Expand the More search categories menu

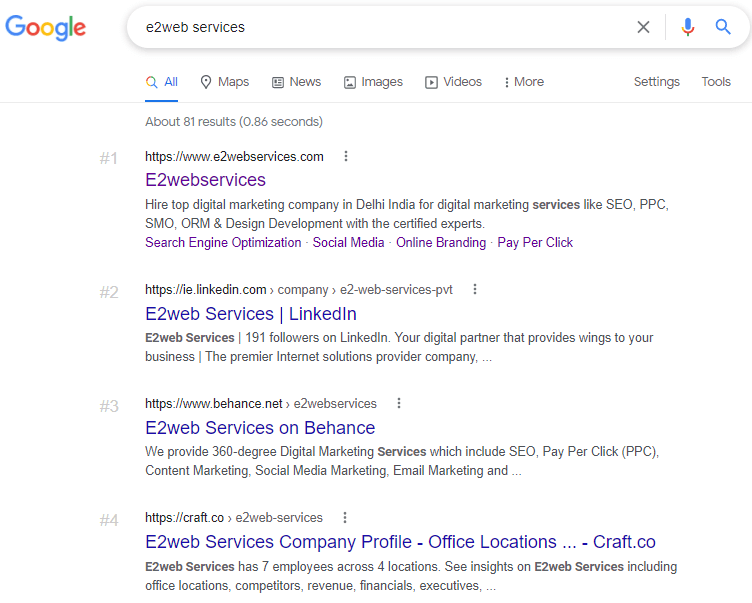(x=524, y=82)
